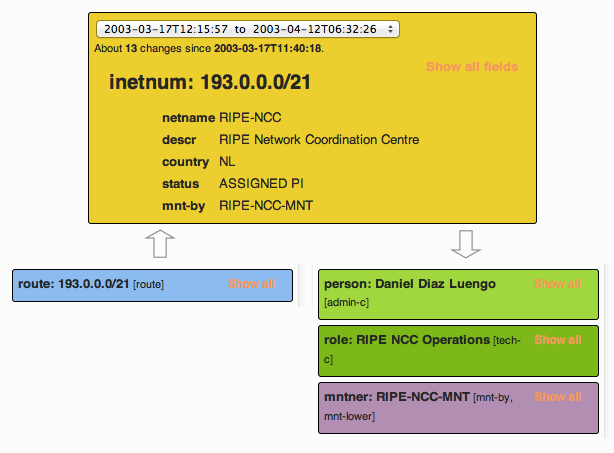Image resolution: width=614 pixels, height=453 pixels.
Task: Click the netname field label
Action: (189, 117)
